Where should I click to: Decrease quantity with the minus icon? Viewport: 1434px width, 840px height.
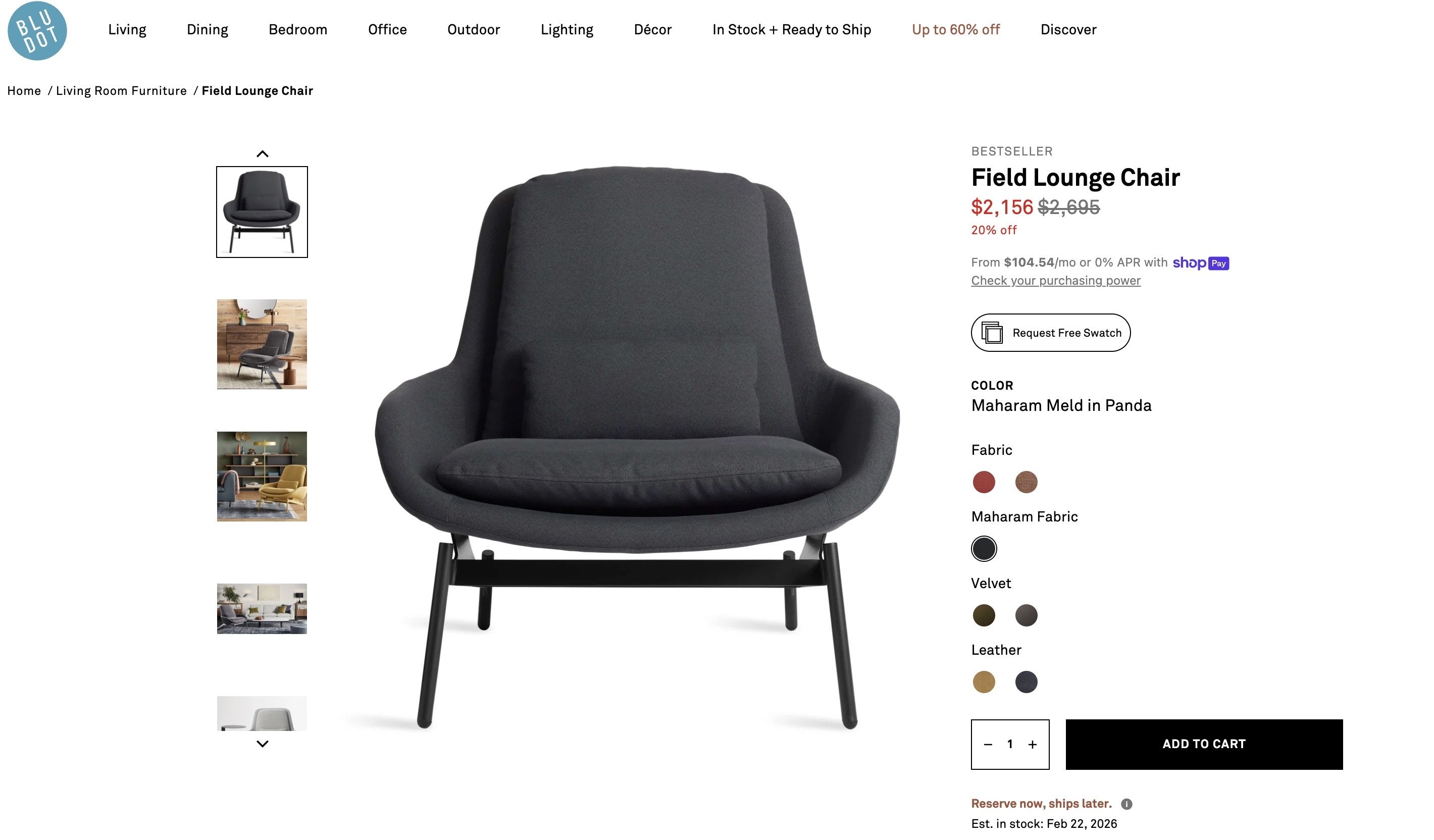(988, 745)
